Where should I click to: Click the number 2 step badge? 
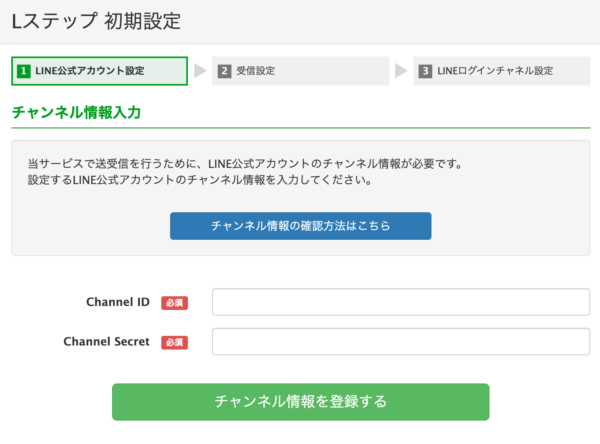coord(225,72)
